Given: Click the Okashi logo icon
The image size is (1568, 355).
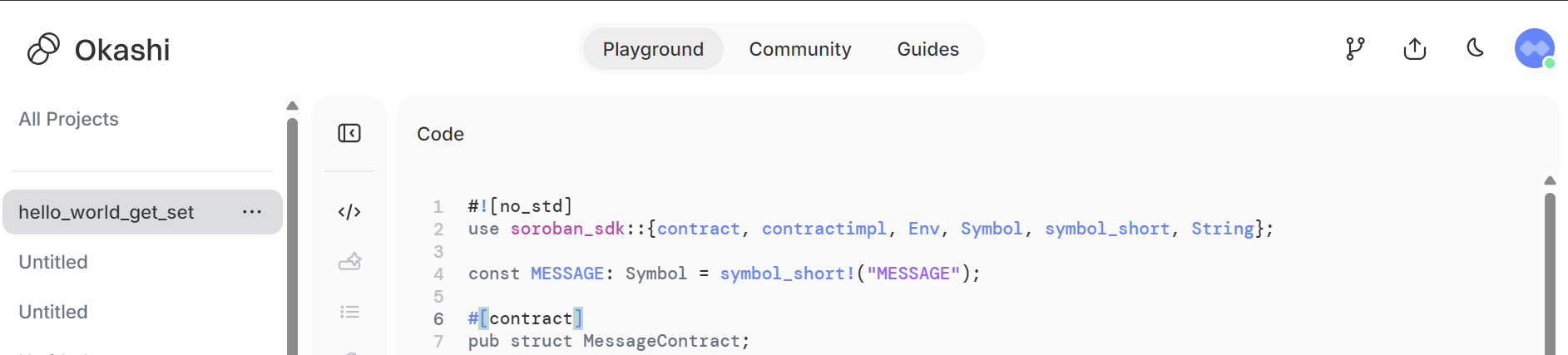Looking at the screenshot, I should coord(43,49).
